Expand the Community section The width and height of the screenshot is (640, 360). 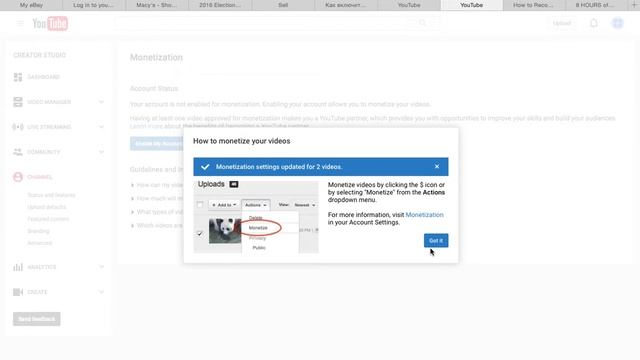coord(101,152)
